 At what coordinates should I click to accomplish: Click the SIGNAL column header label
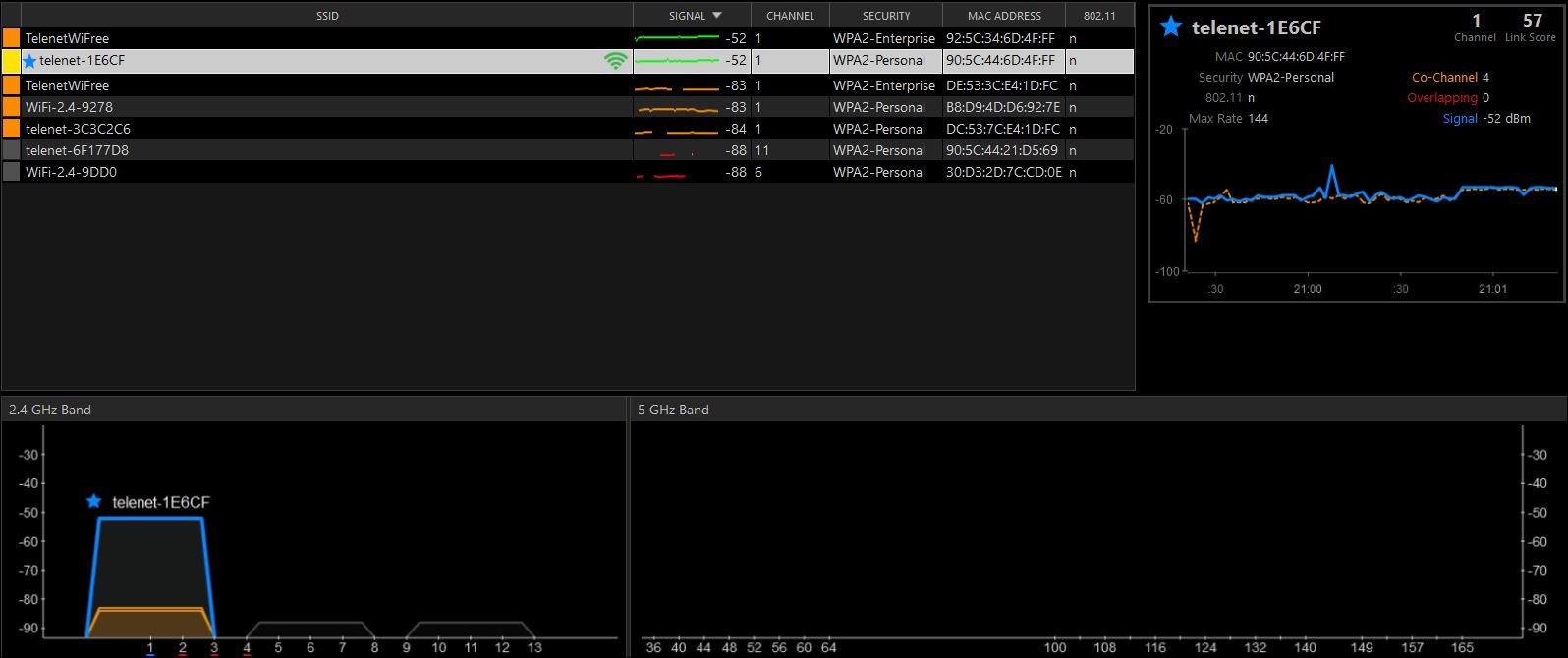tap(687, 16)
